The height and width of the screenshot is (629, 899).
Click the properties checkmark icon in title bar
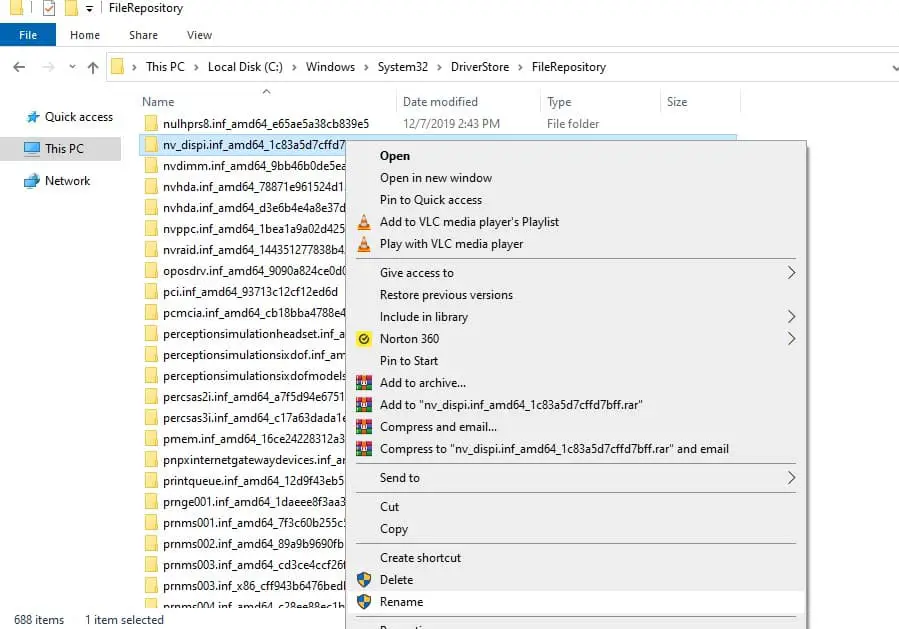48,9
